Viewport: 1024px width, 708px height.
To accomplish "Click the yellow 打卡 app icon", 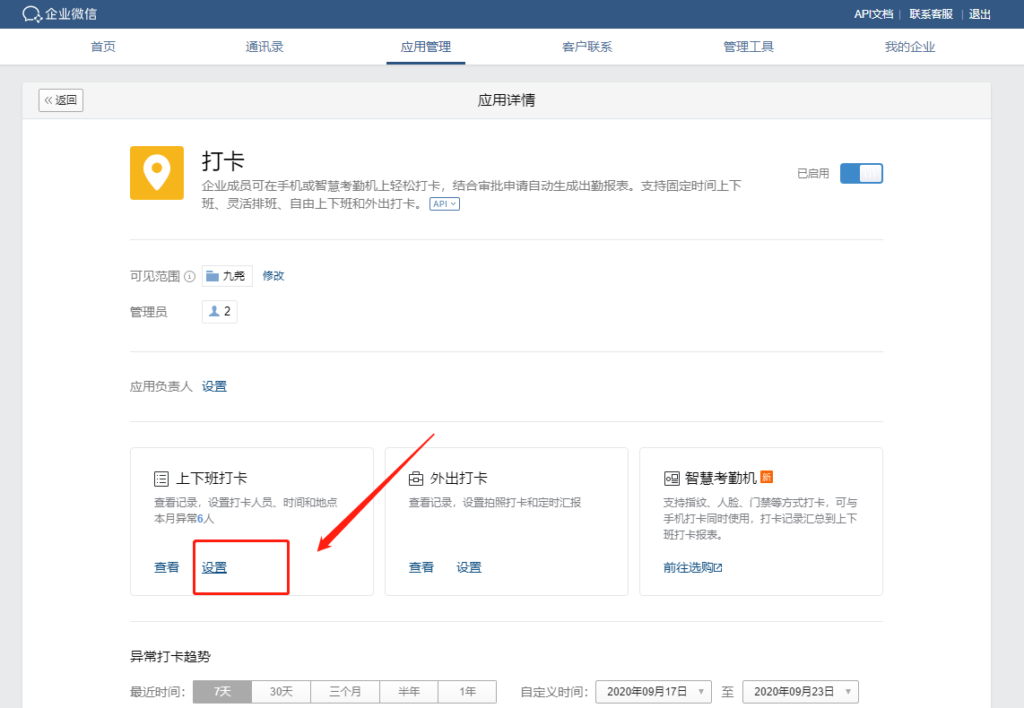I will (x=157, y=173).
